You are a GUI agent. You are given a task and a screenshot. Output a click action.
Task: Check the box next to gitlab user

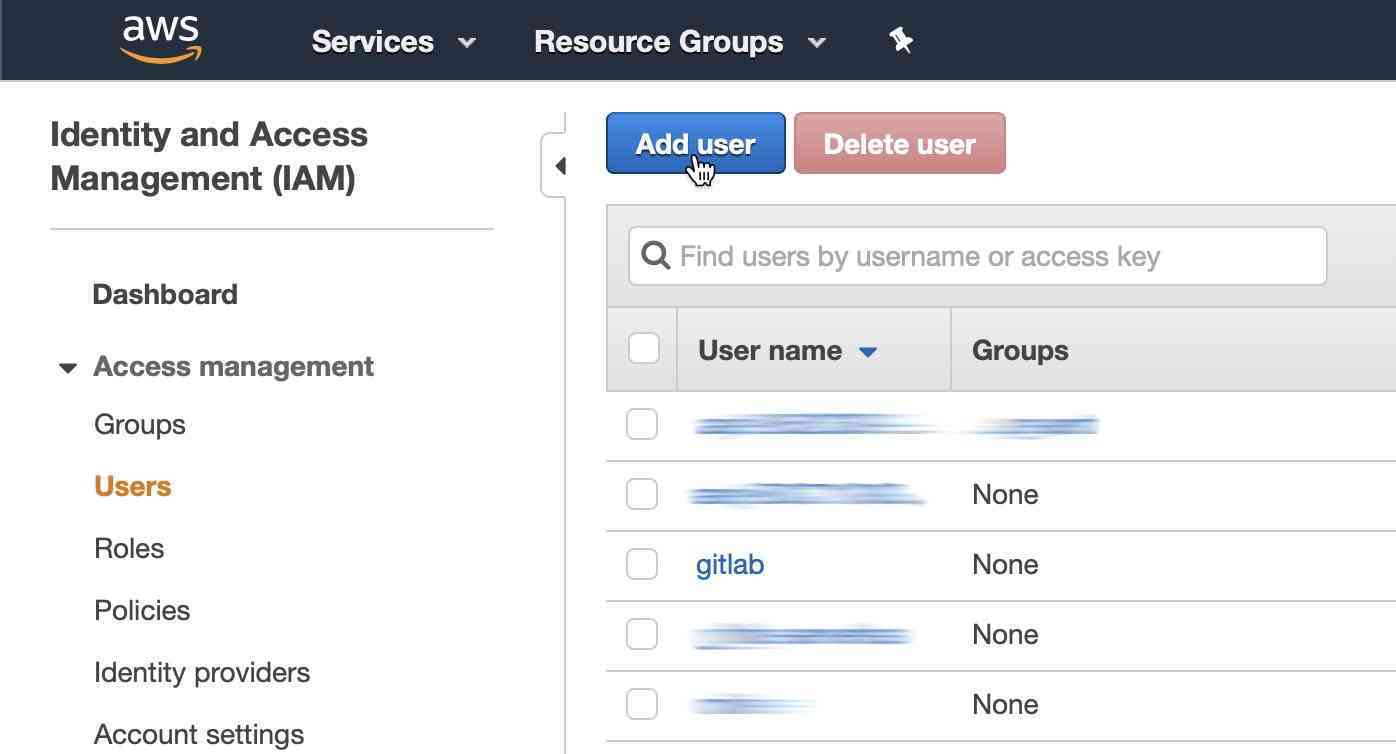coord(642,564)
